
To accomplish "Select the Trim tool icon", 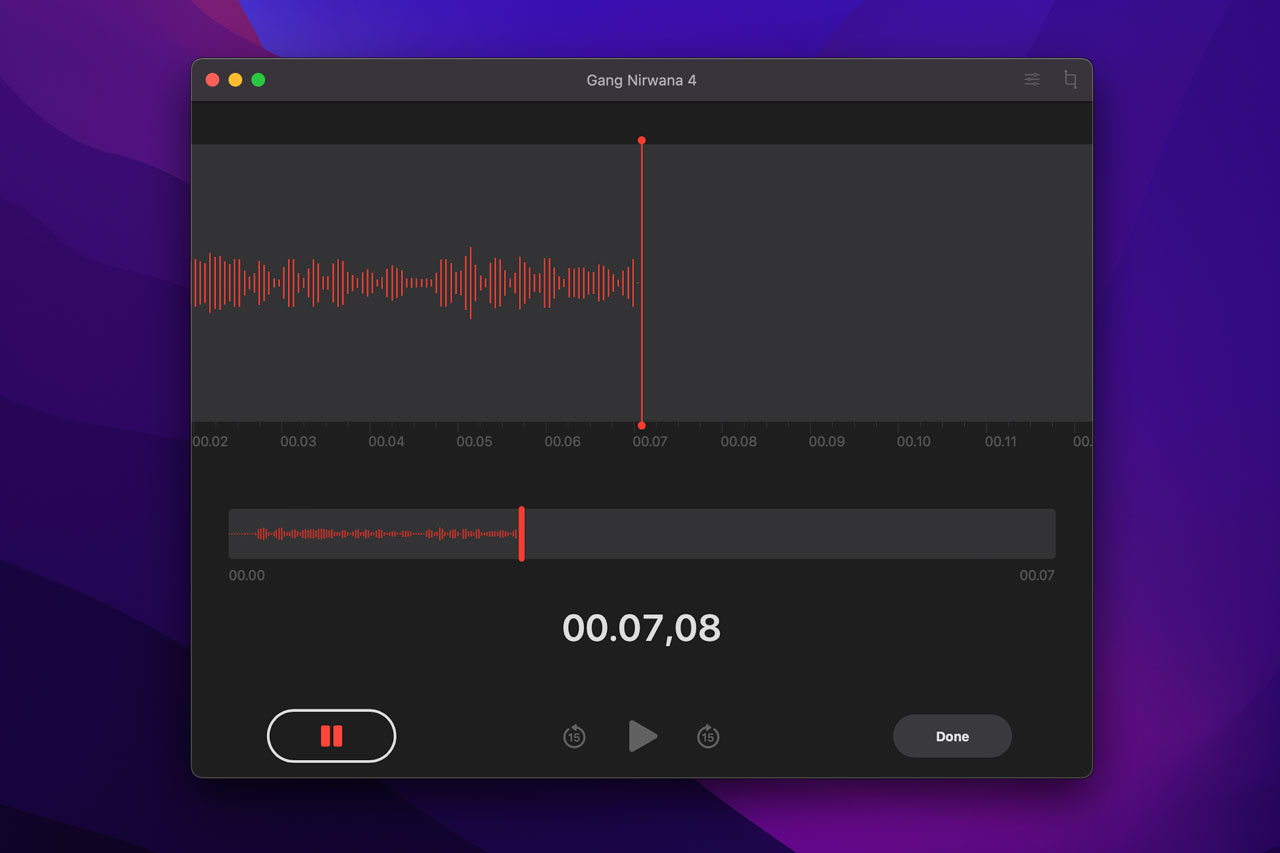I will (1070, 80).
